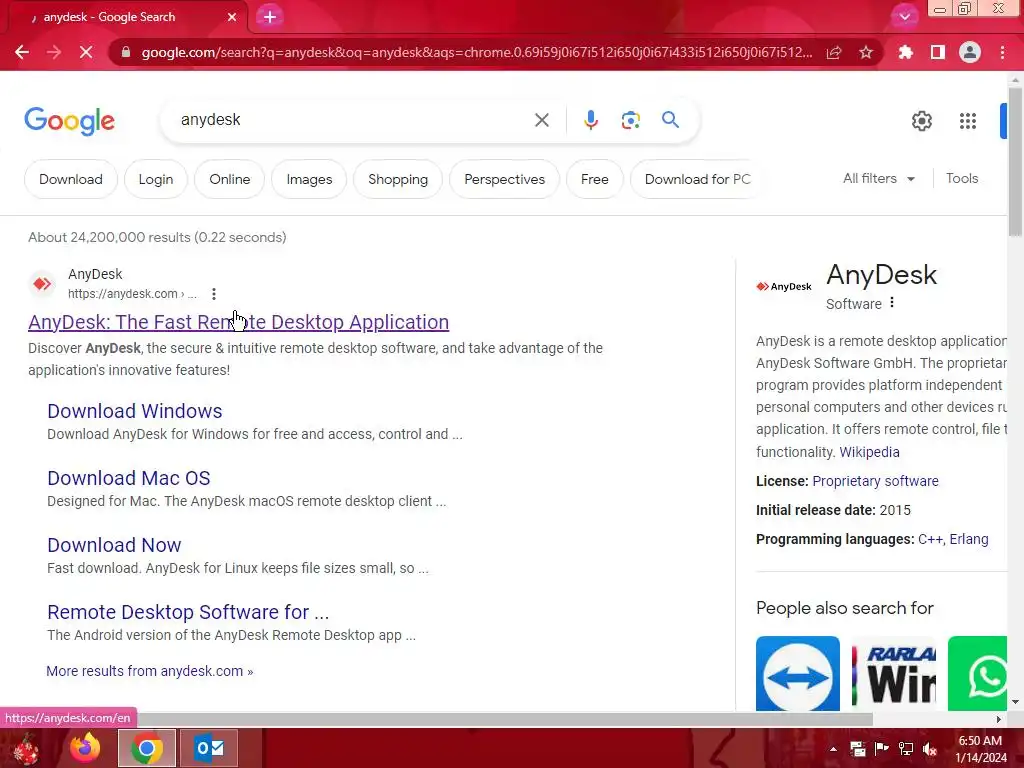1024x768 pixels.
Task: Click the AnyDesk favicon in first result
Action: (42, 283)
